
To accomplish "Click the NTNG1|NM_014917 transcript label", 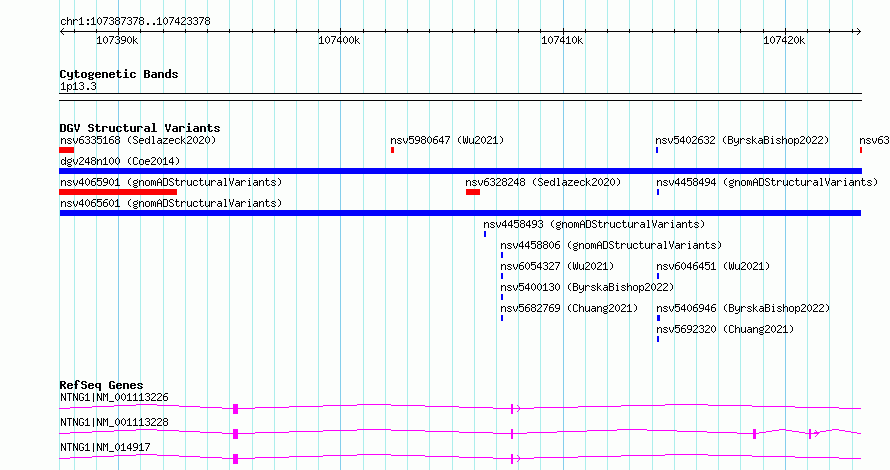I will coord(105,447).
